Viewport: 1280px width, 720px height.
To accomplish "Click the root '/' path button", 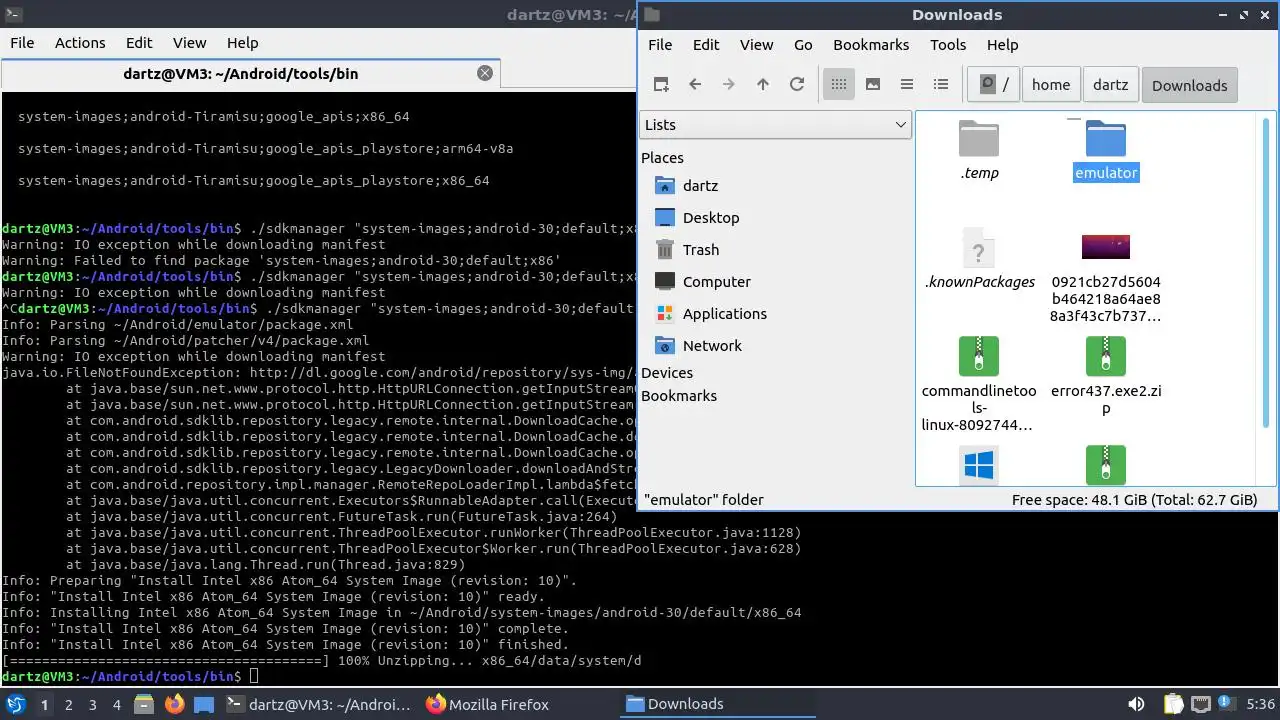I will tap(993, 85).
